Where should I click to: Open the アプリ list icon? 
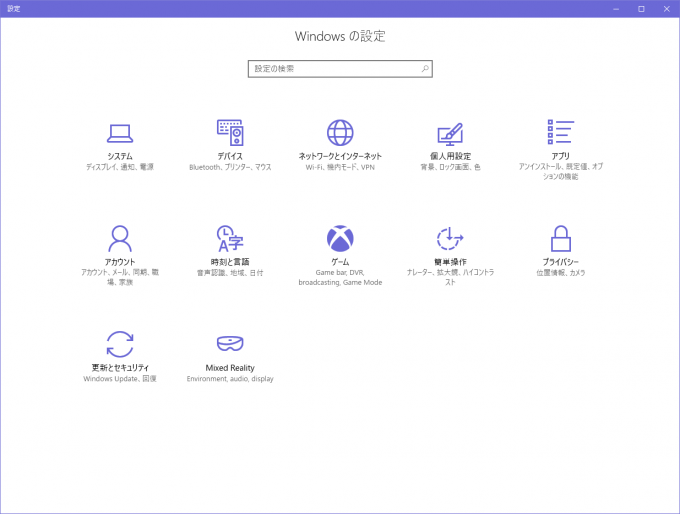click(x=560, y=132)
